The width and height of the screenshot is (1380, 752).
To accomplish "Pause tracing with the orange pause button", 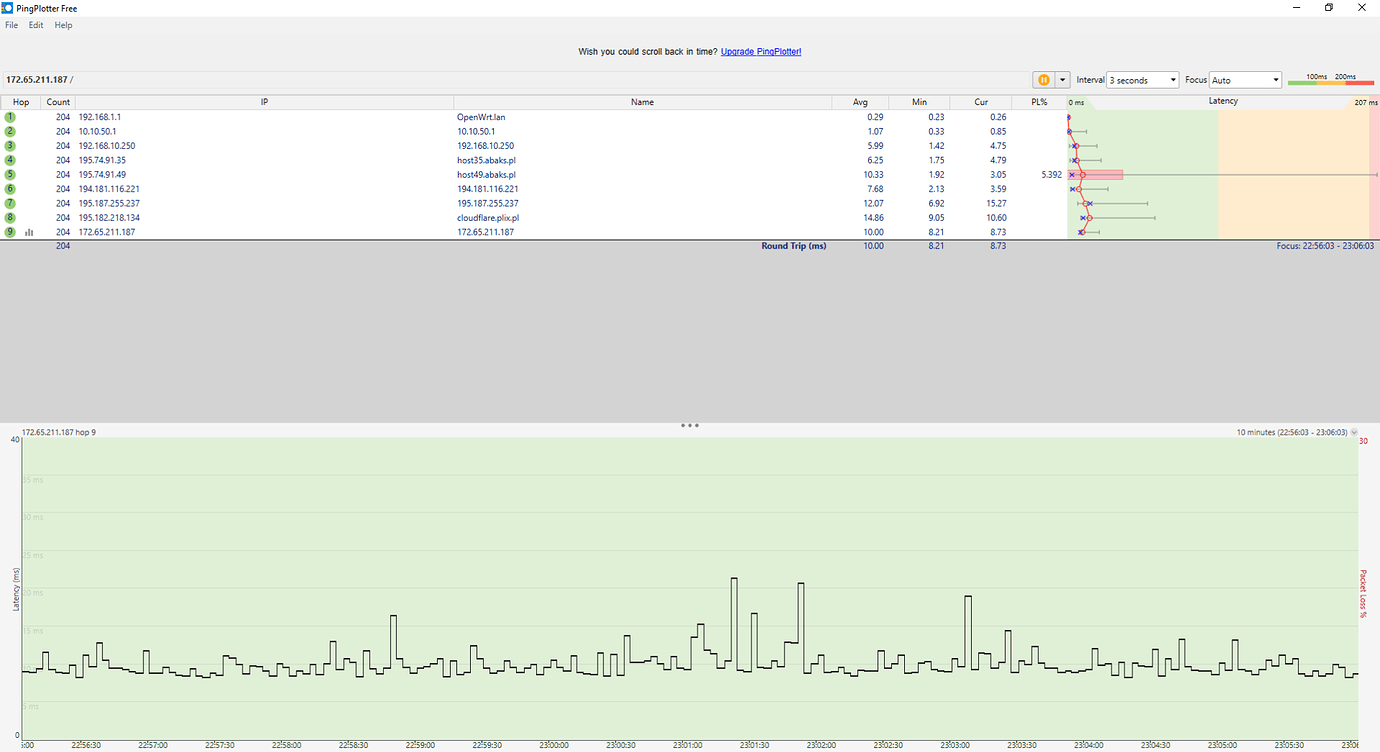I will point(1043,80).
